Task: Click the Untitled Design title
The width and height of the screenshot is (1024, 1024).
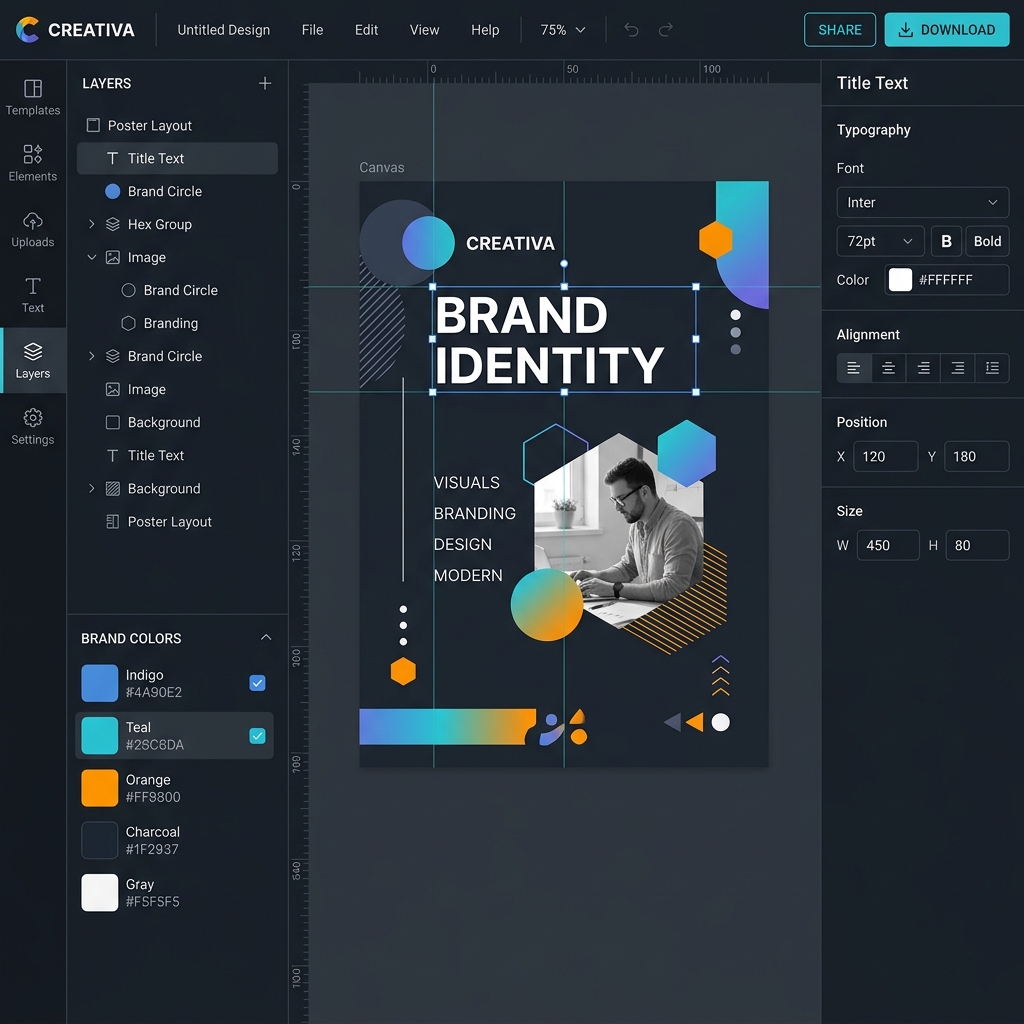Action: click(x=223, y=30)
